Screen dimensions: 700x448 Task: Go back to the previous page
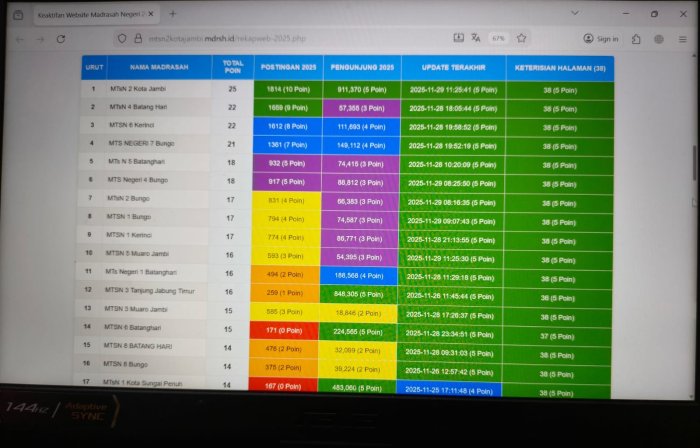[x=19, y=39]
